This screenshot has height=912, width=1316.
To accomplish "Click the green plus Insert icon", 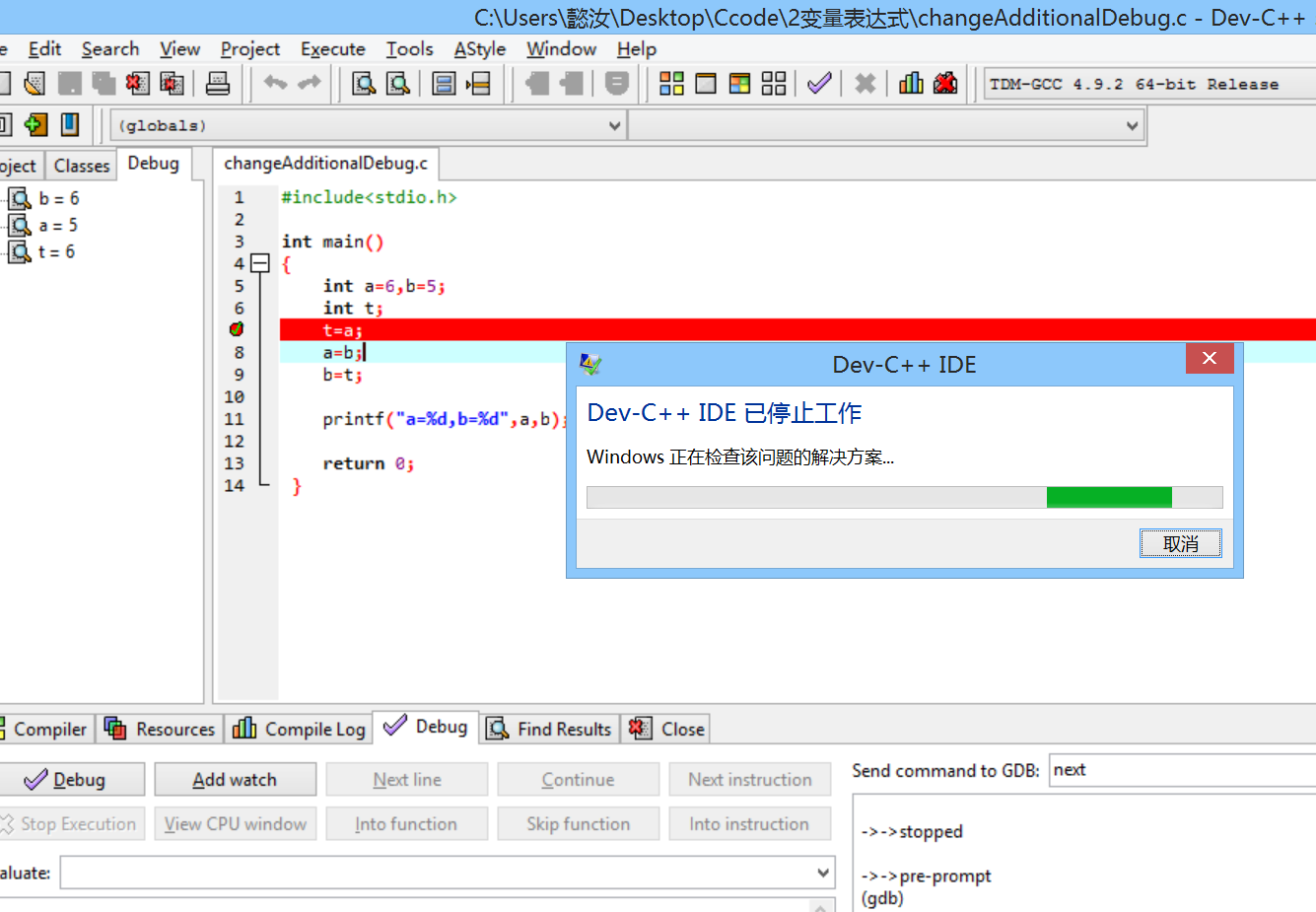I will [35, 124].
